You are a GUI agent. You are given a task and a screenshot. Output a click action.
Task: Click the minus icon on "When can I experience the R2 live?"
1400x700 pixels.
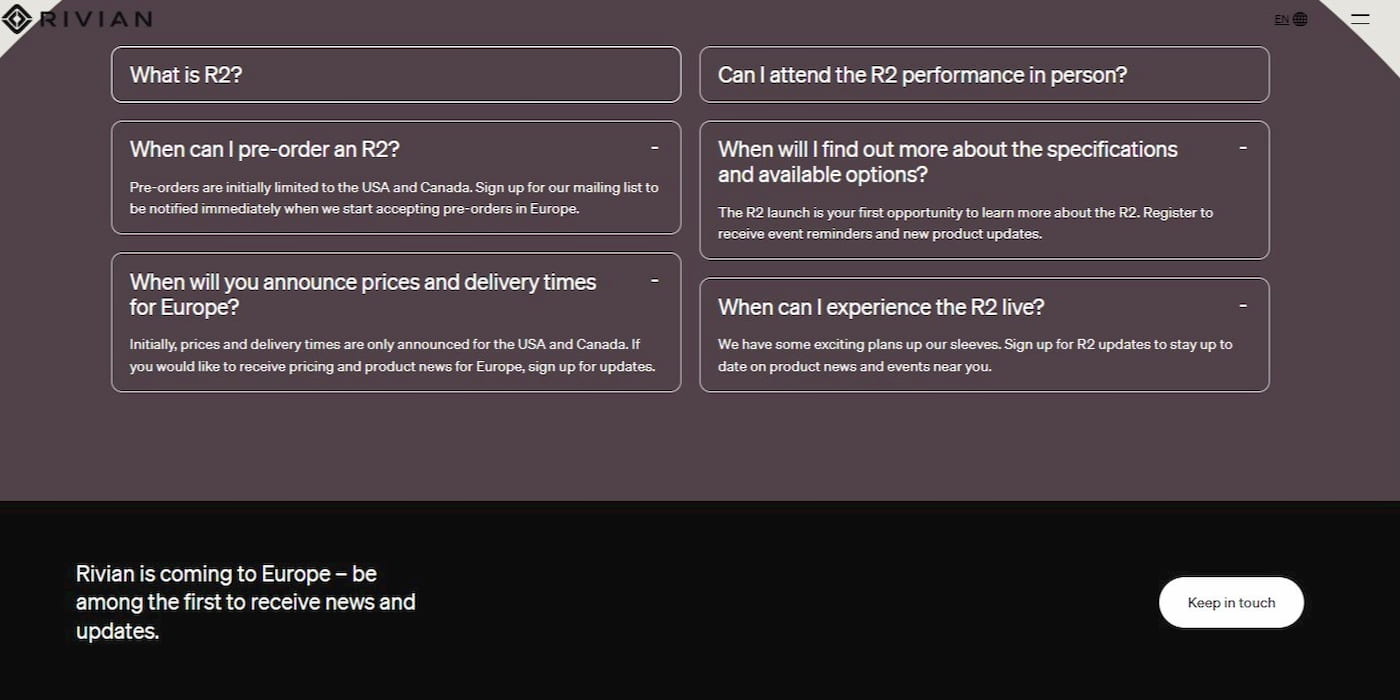pyautogui.click(x=1243, y=305)
